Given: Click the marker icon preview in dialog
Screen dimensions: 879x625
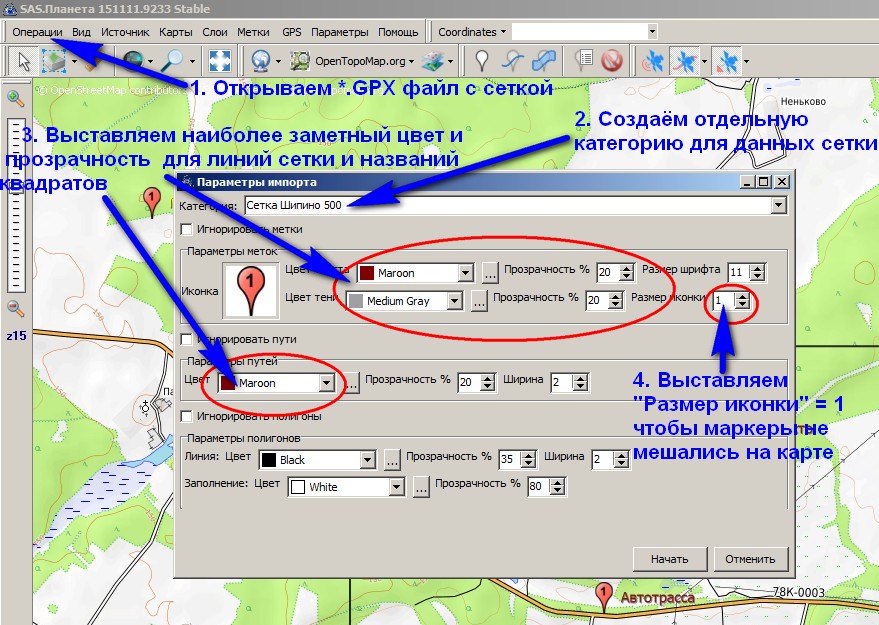Looking at the screenshot, I should click(x=251, y=291).
